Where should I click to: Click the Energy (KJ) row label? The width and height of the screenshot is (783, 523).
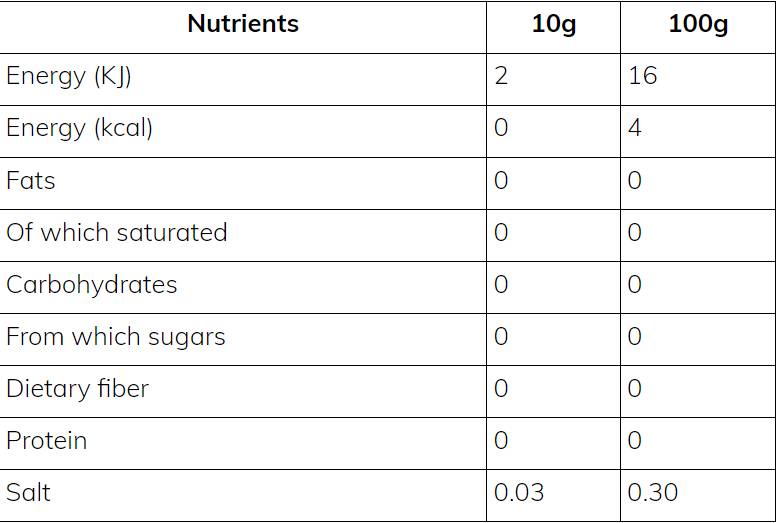[x=69, y=76]
